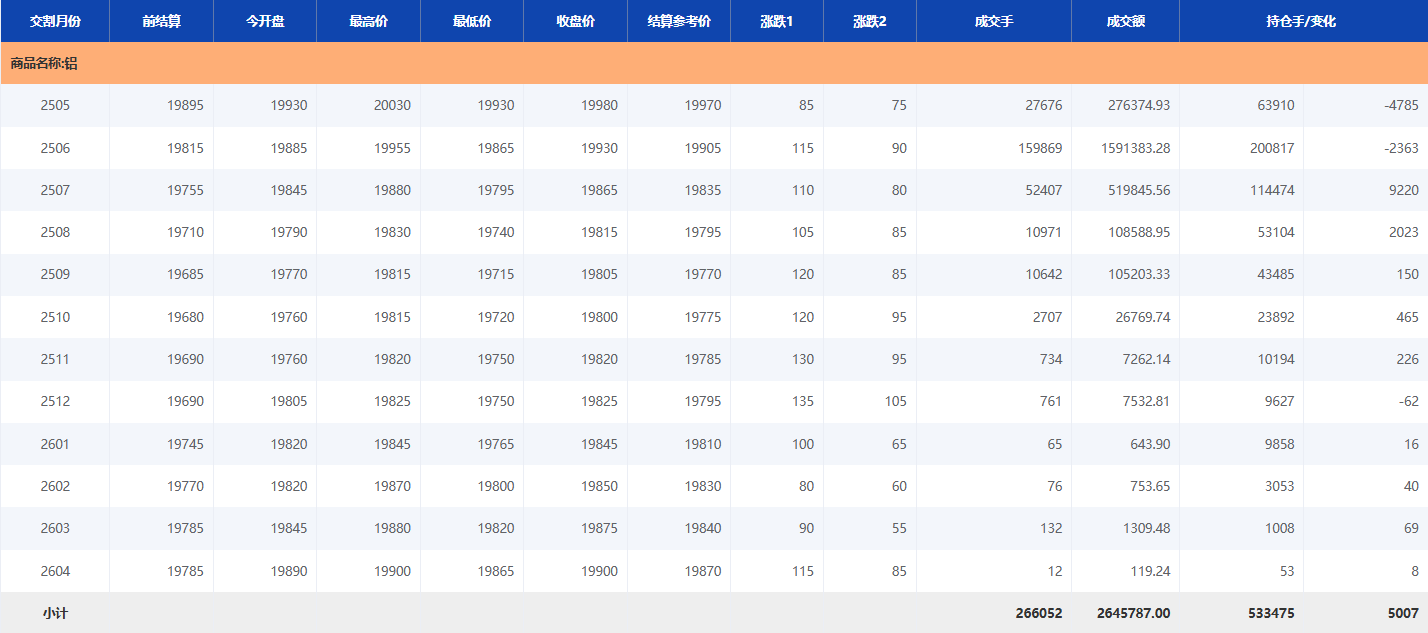Viewport: 1428px width, 633px height.
Task: Select the 今开盘 column header
Action: [x=265, y=21]
